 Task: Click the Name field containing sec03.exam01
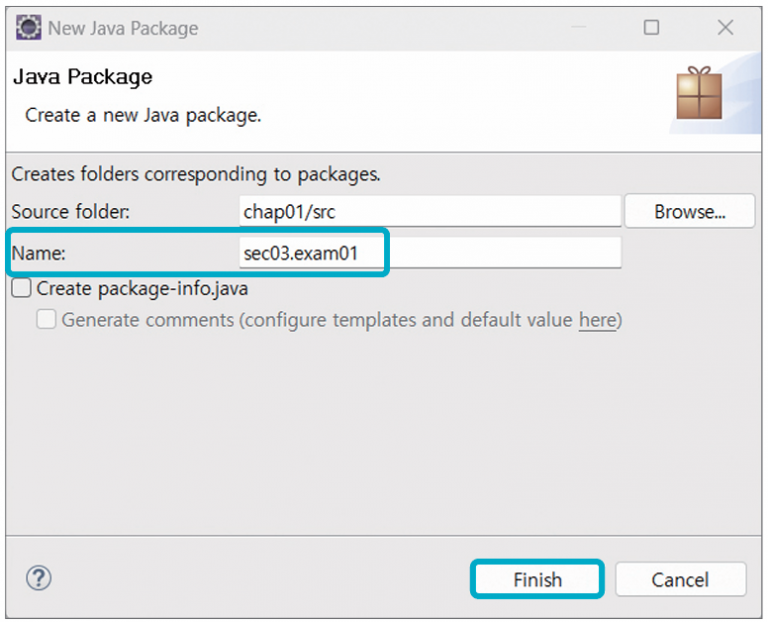click(x=430, y=254)
